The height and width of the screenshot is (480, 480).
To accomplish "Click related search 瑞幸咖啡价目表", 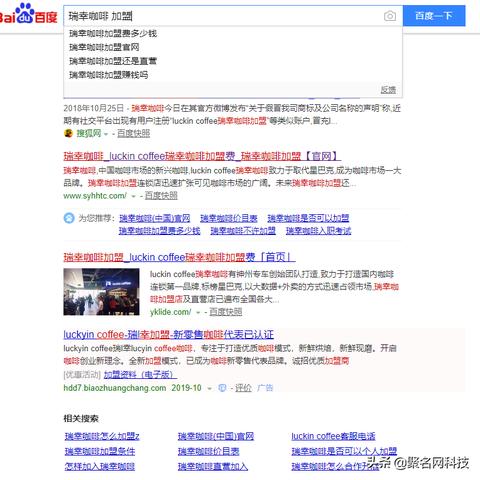I will pyautogui.click(x=209, y=451).
